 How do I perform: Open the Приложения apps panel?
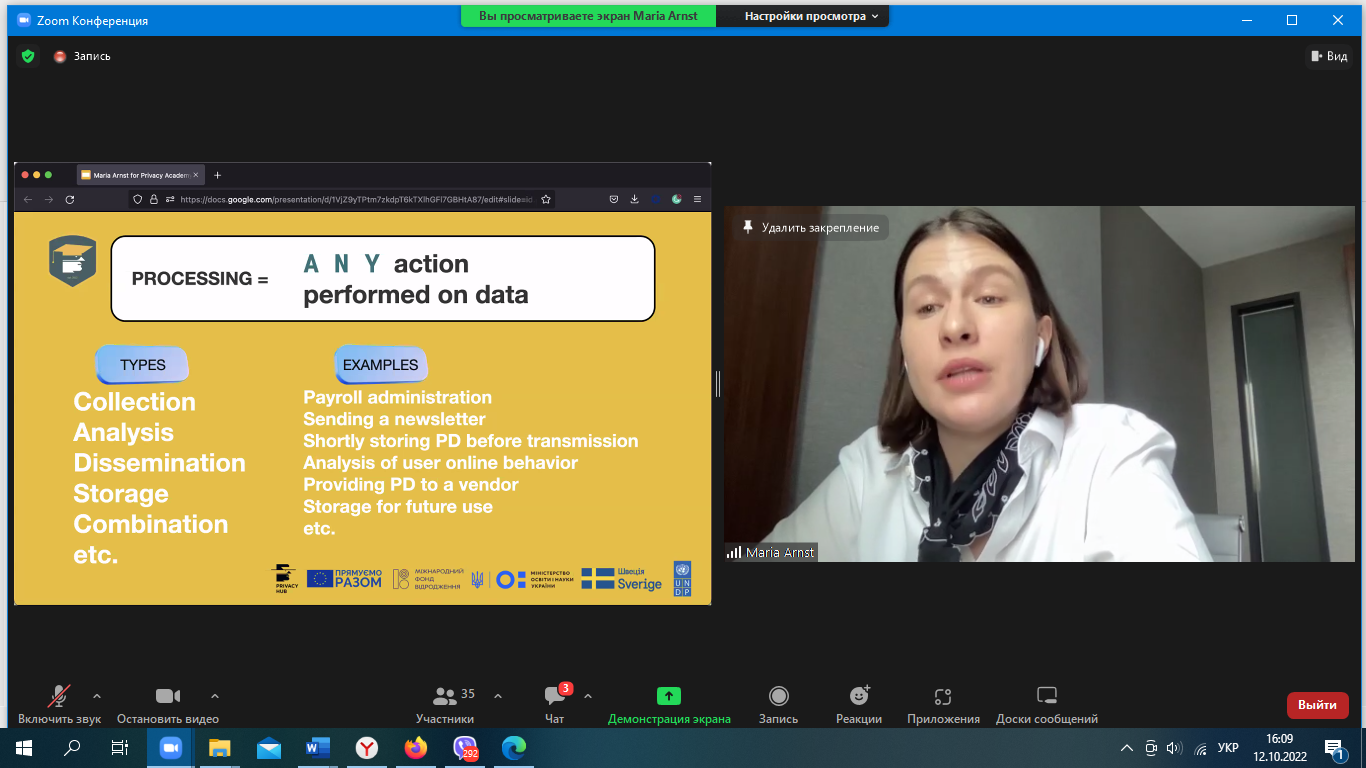943,696
